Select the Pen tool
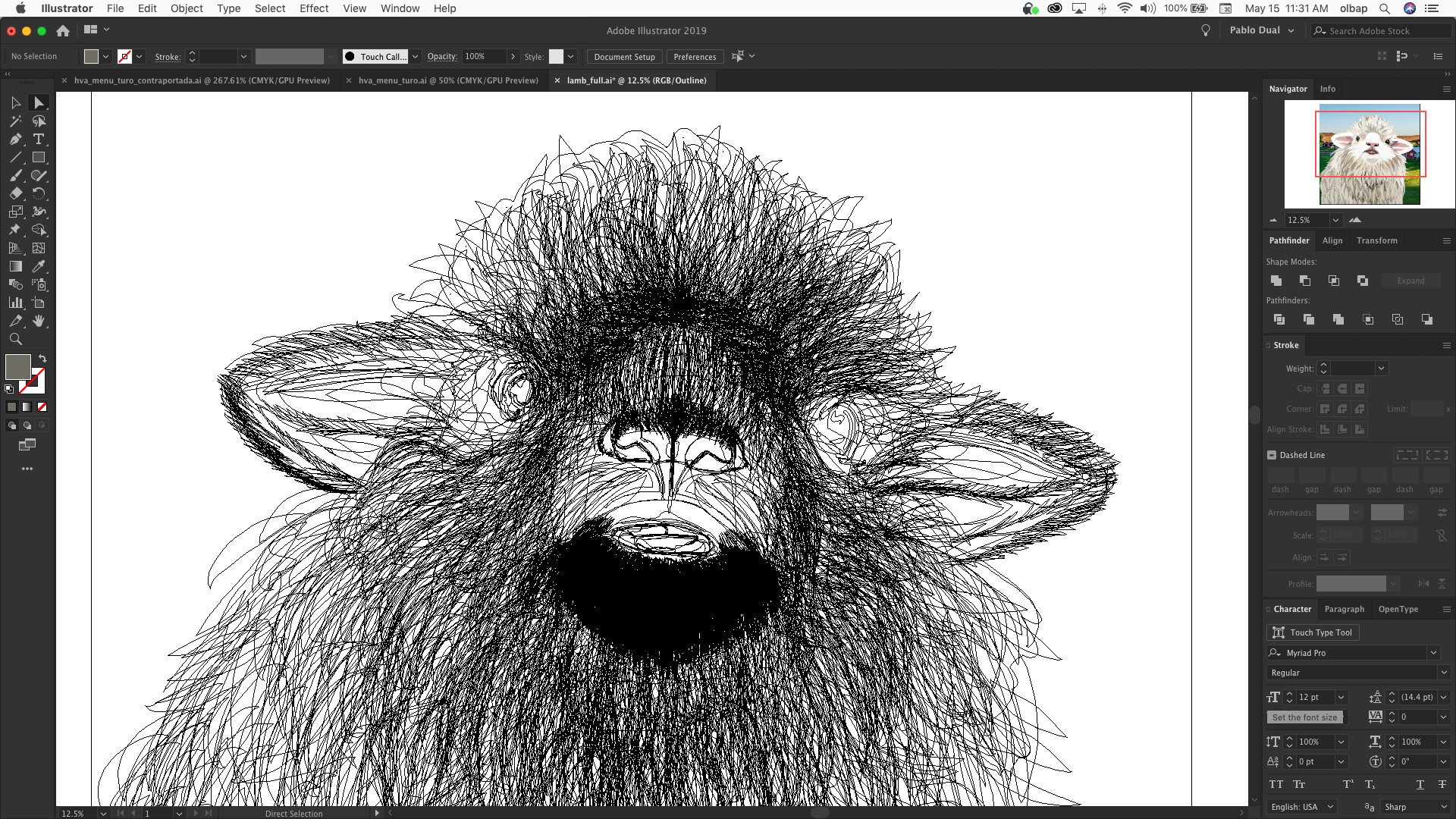The height and width of the screenshot is (819, 1456). point(15,140)
